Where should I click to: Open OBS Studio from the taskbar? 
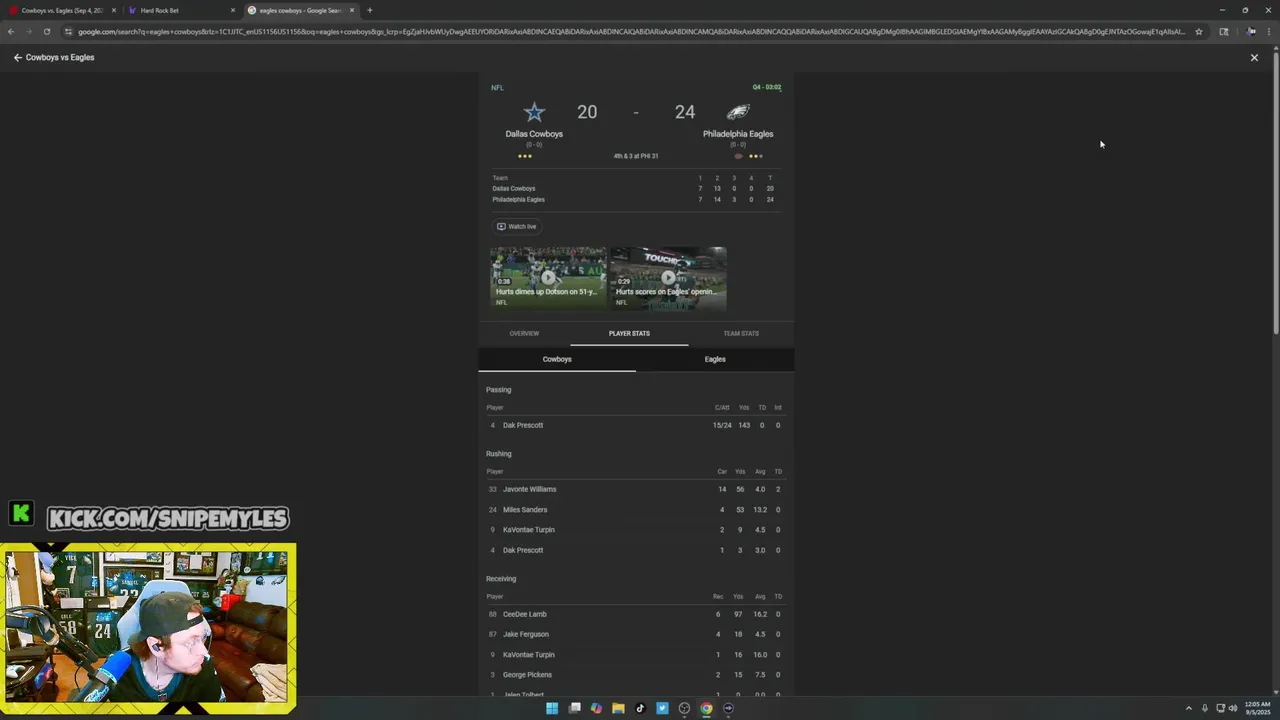(x=684, y=708)
